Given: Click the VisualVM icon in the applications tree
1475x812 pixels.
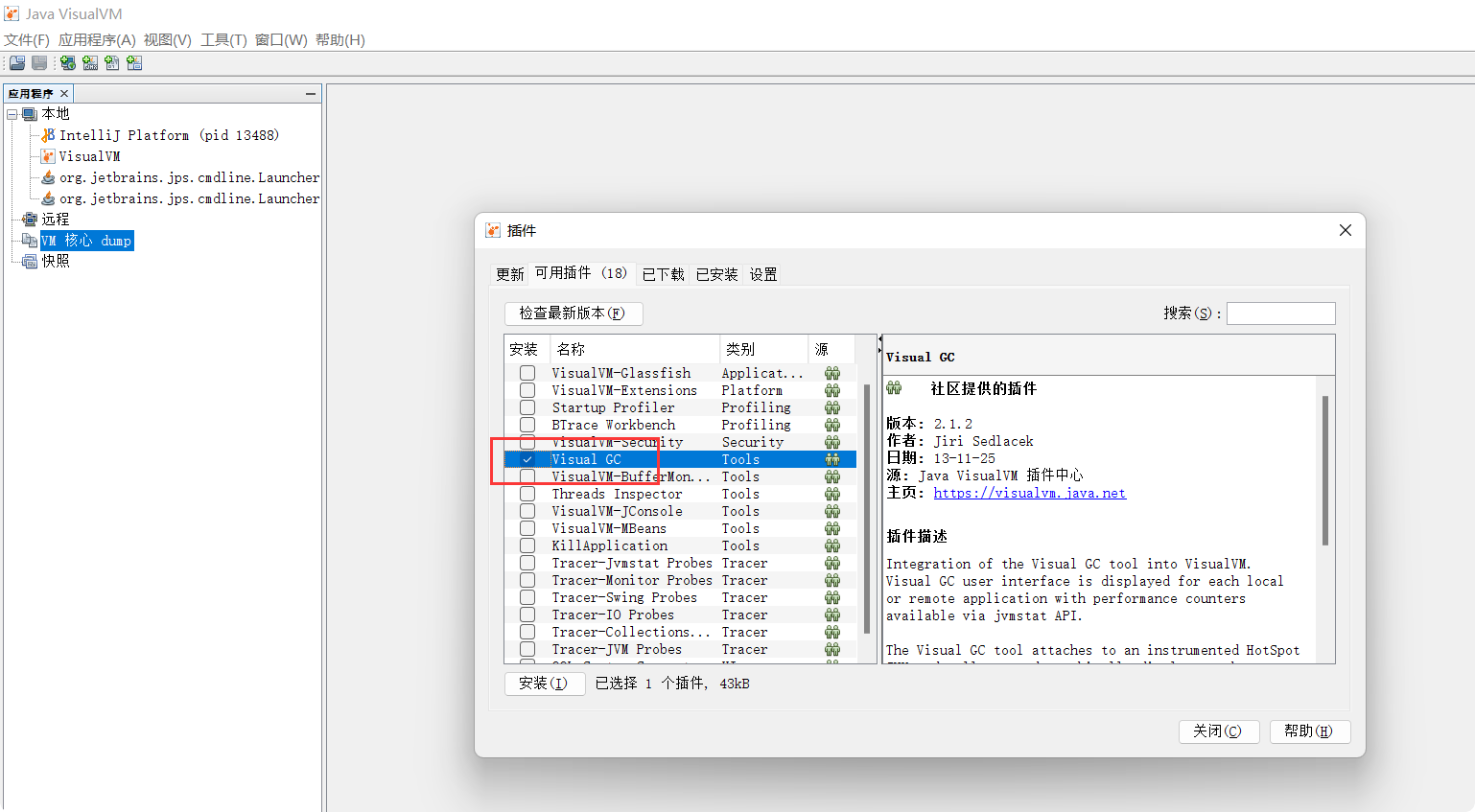Looking at the screenshot, I should tap(48, 156).
